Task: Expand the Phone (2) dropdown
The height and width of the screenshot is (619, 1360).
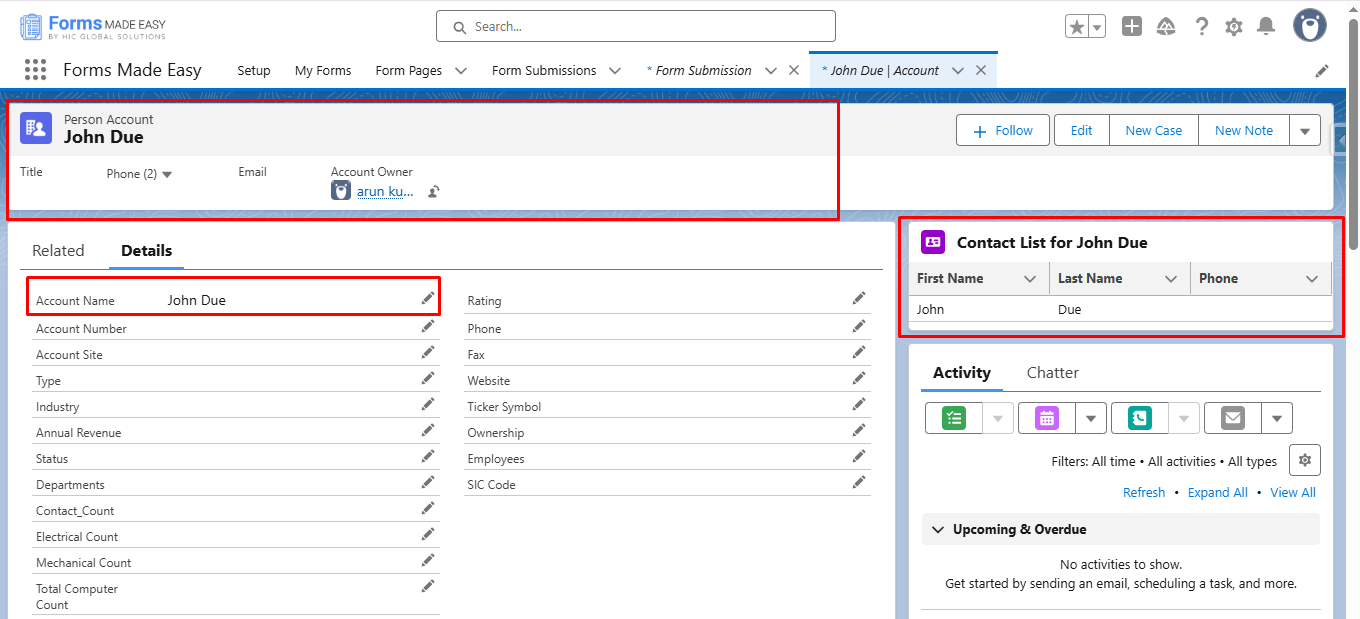Action: (167, 174)
